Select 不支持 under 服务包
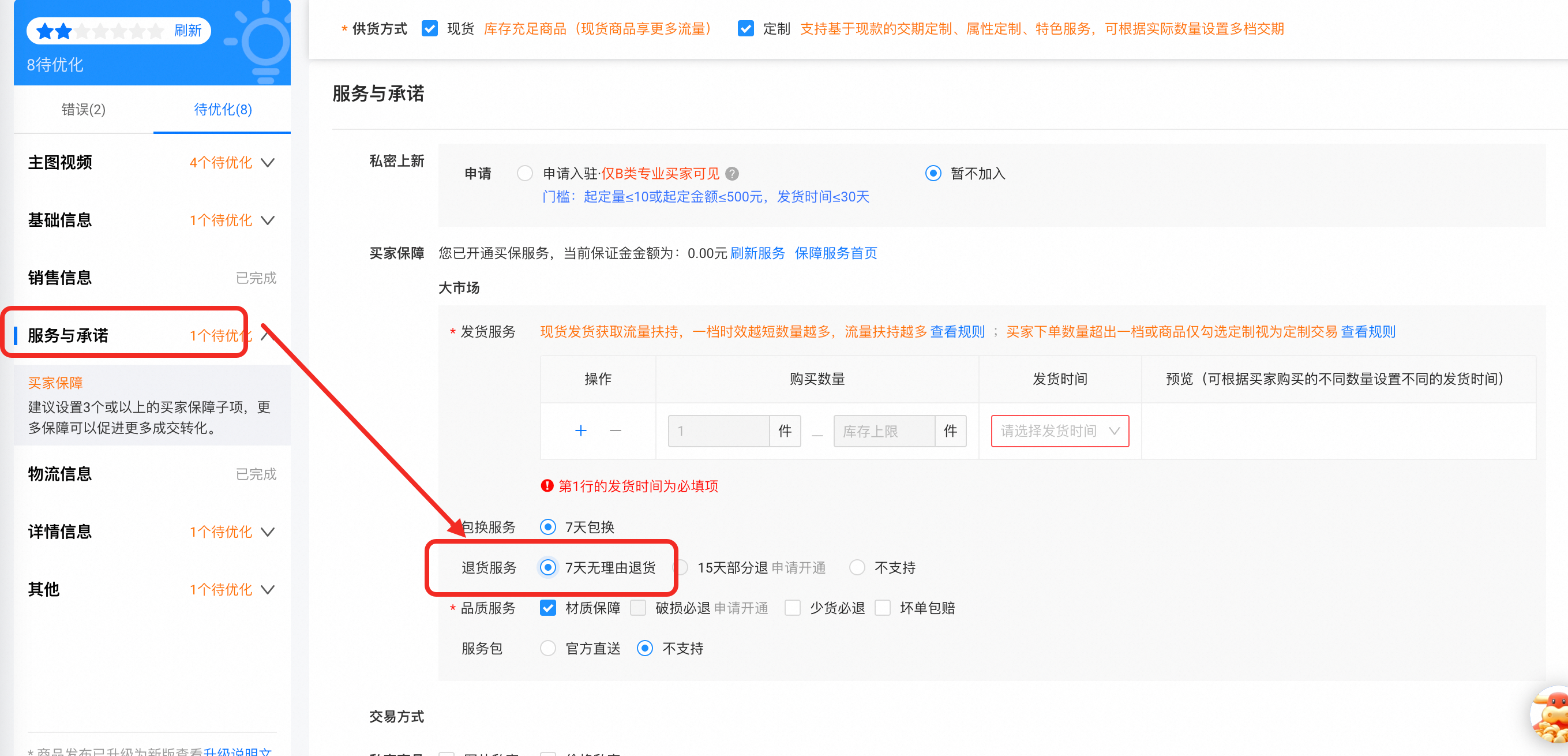Image resolution: width=1568 pixels, height=756 pixels. pos(644,648)
